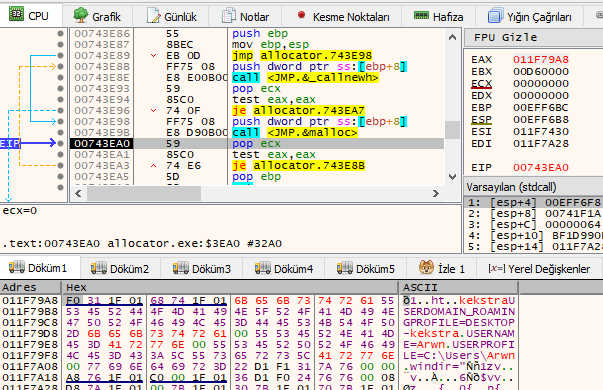
Task: Toggle breakpoint dot at address 00743E9B
Action: [60, 132]
